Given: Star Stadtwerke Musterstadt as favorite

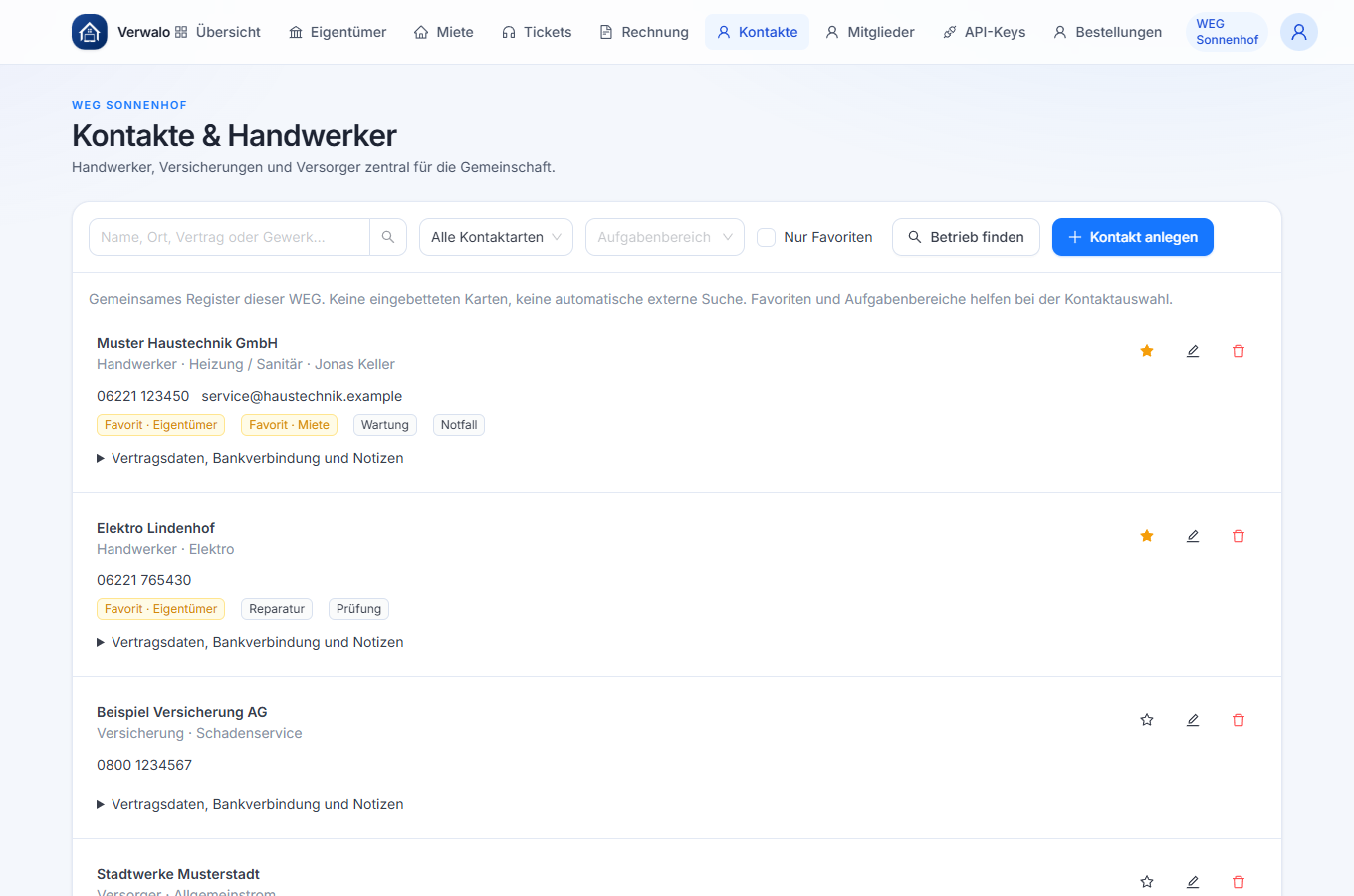Looking at the screenshot, I should [x=1147, y=882].
